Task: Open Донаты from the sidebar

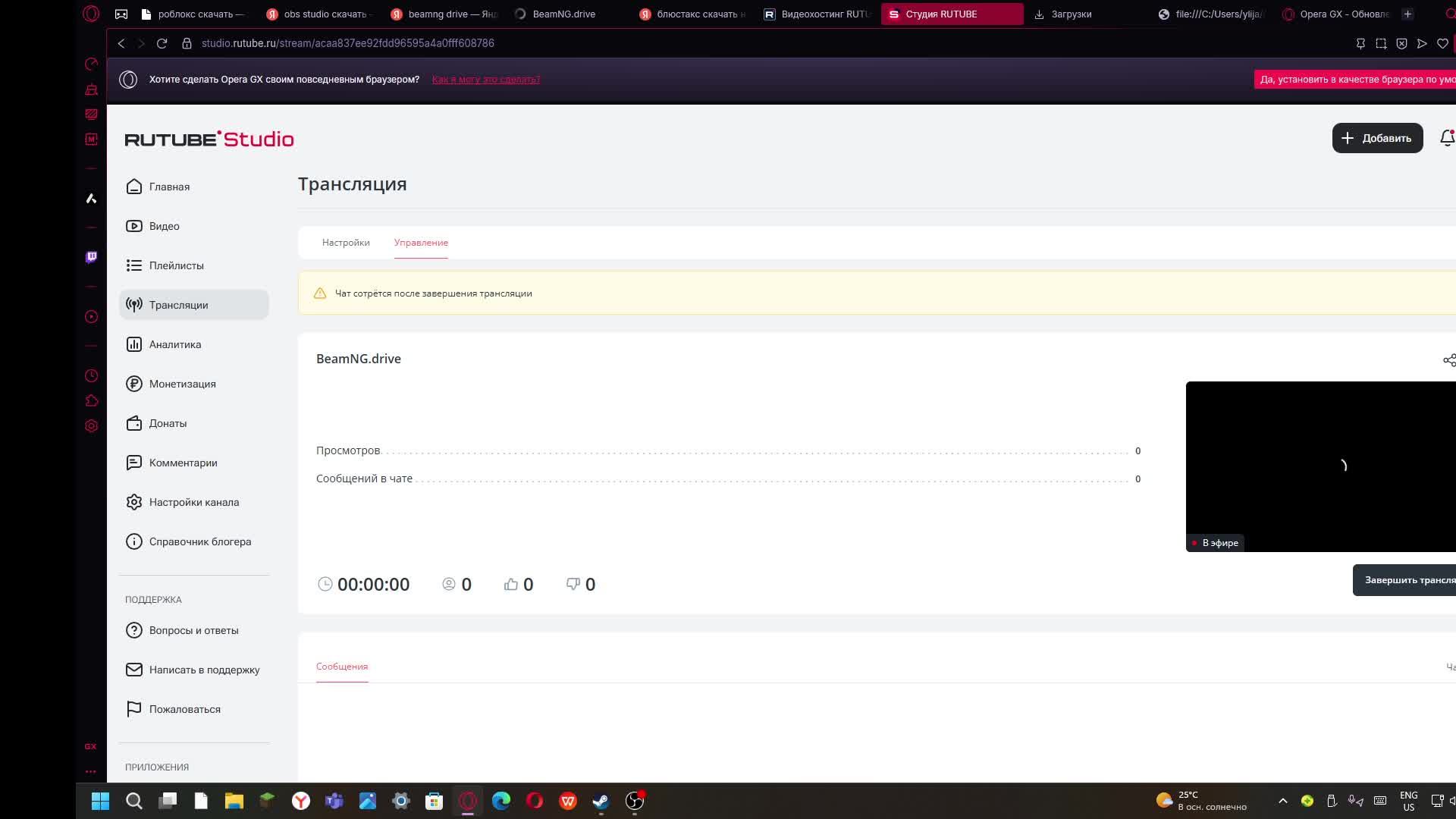Action: (168, 423)
